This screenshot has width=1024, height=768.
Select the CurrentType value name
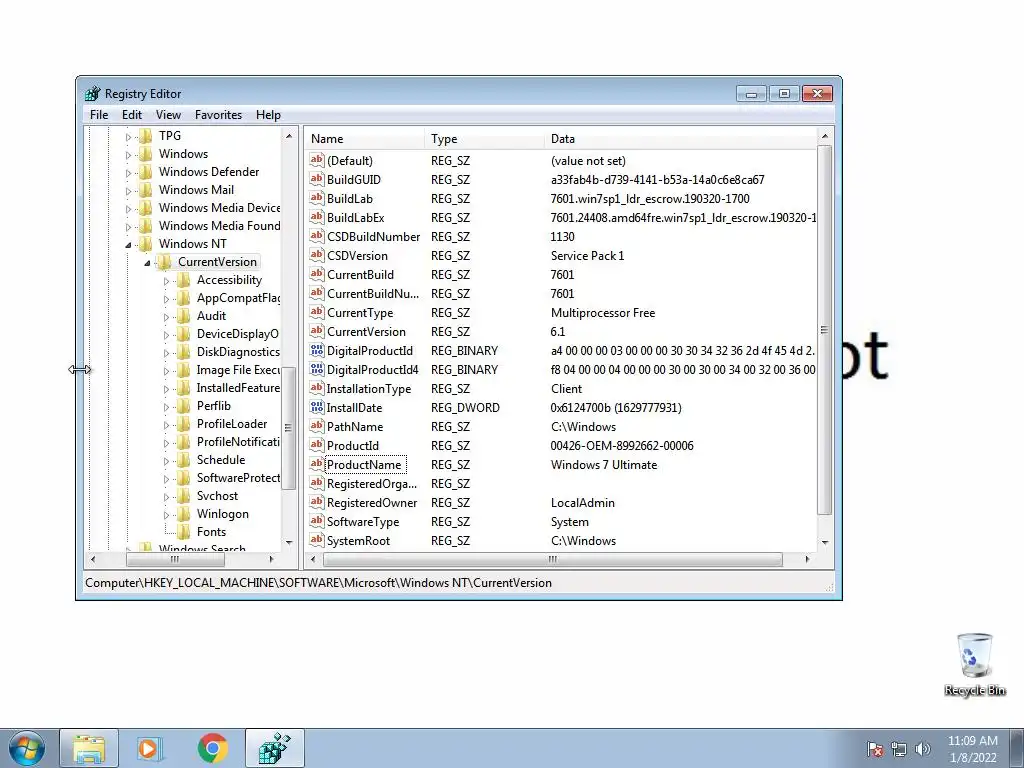pos(360,312)
